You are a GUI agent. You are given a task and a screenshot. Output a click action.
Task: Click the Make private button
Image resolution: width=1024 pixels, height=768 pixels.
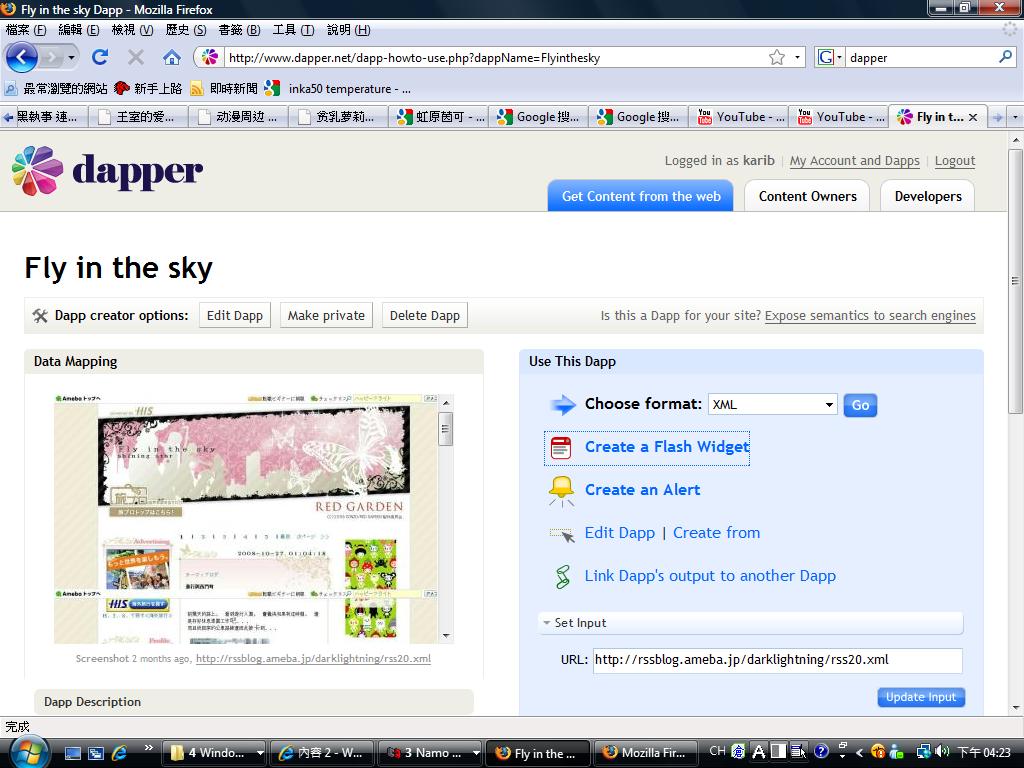[x=326, y=315]
